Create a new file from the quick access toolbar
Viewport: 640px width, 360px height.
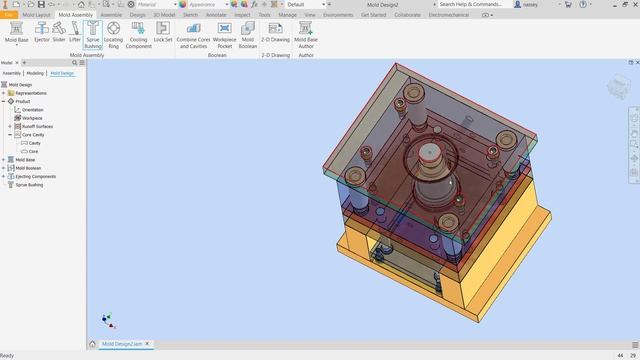[16, 4]
